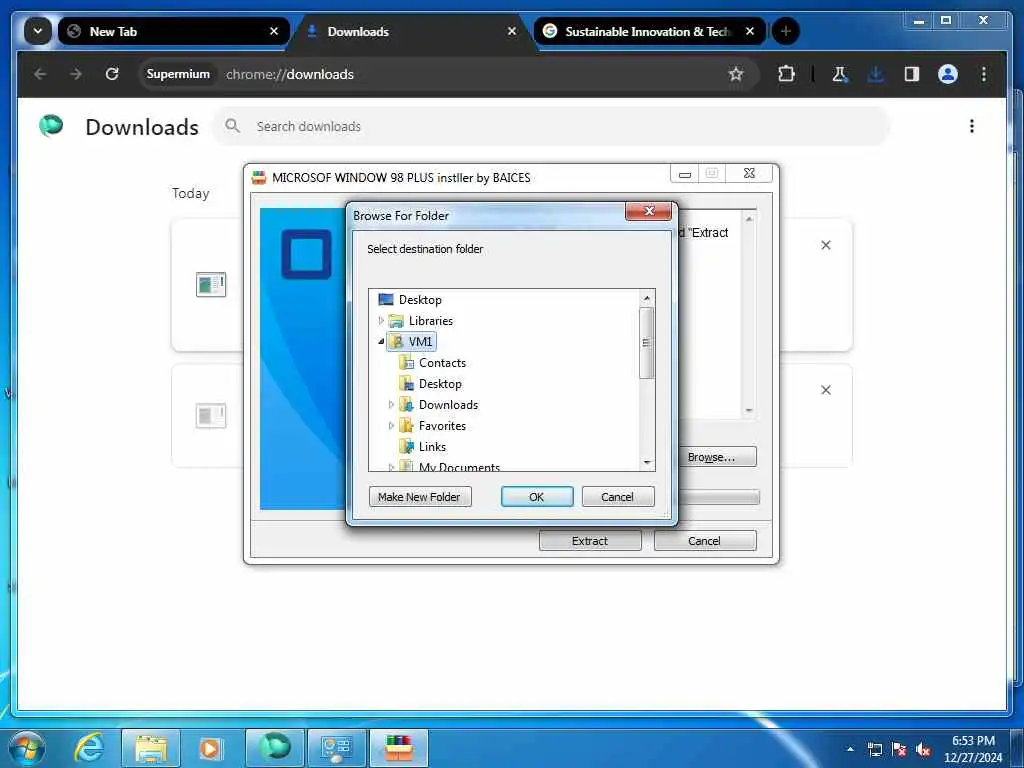Viewport: 1024px width, 768px height.
Task: Open a new tab with plus button
Action: click(786, 31)
